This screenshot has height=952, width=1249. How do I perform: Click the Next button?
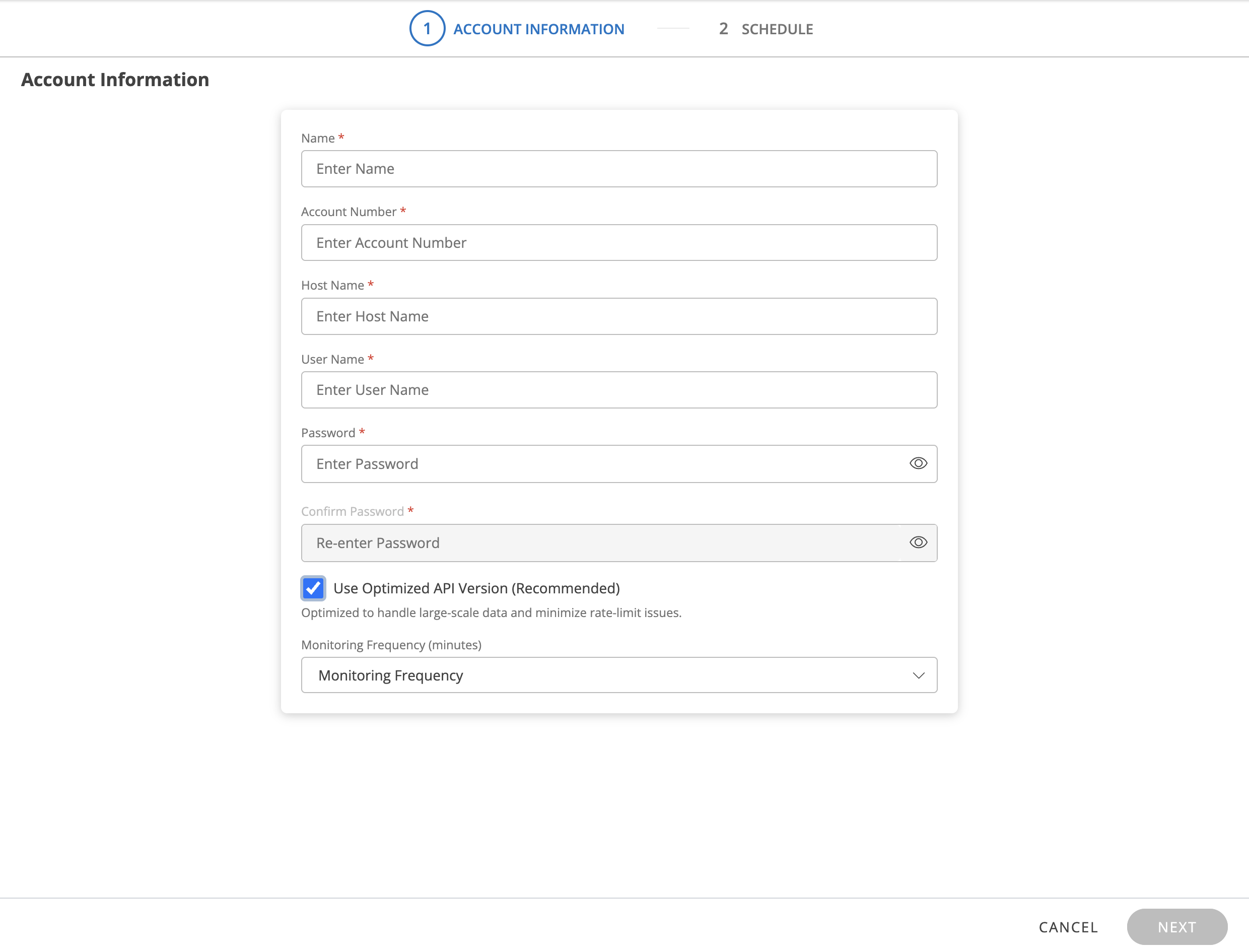[1176, 926]
